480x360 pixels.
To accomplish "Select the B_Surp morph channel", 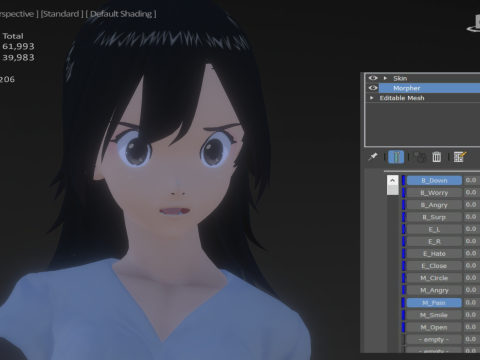I will 434,217.
